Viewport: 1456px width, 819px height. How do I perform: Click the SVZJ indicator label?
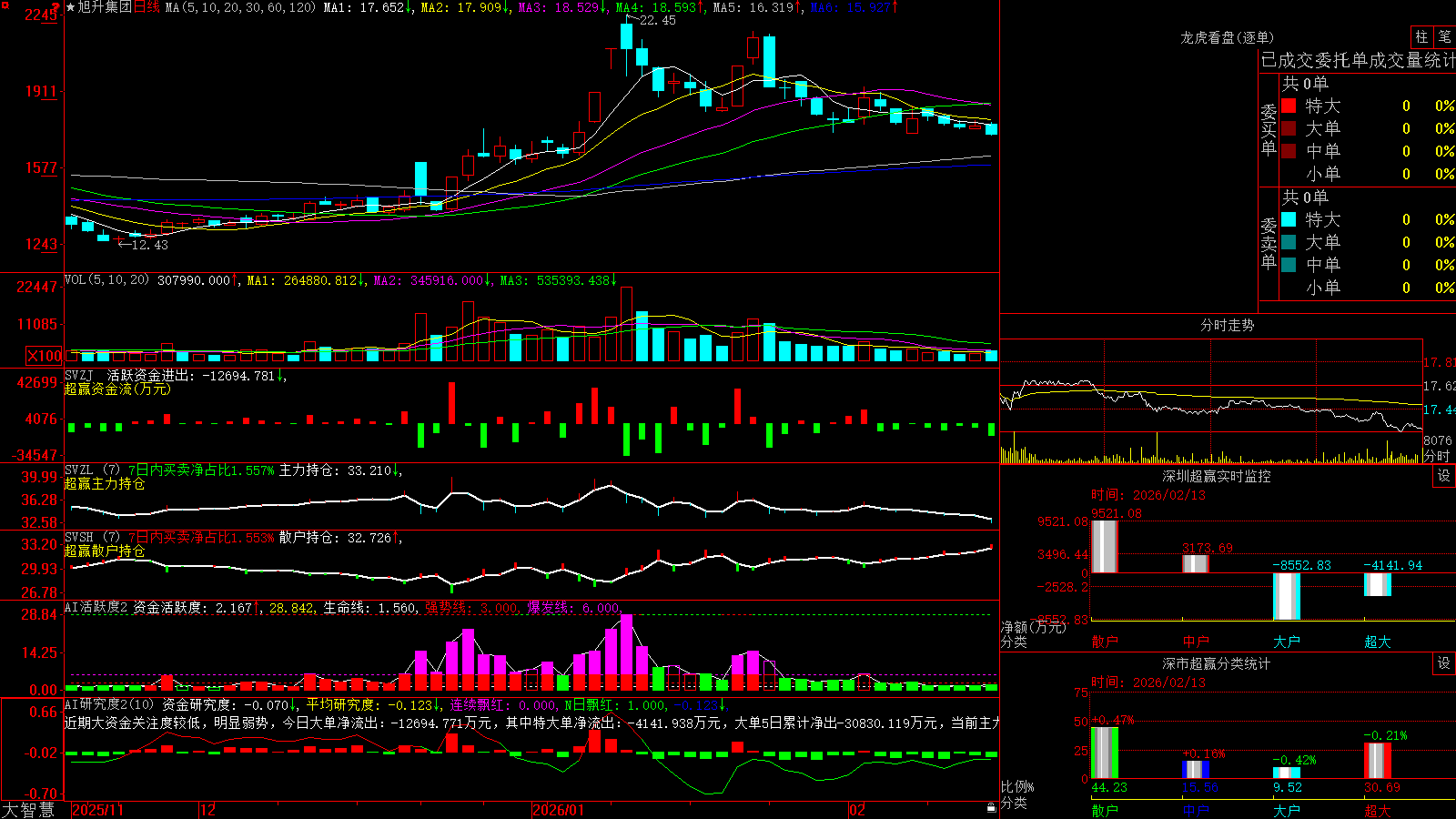point(79,375)
